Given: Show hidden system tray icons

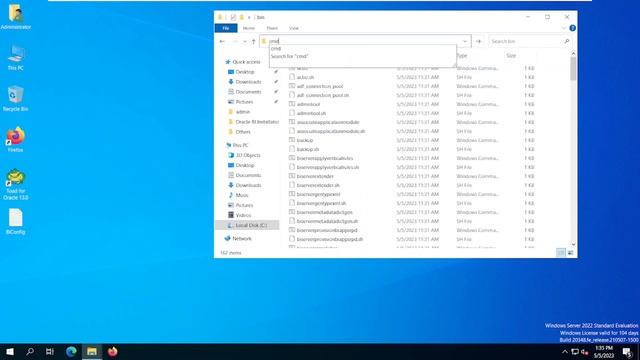Looking at the screenshot, I should tap(565, 352).
